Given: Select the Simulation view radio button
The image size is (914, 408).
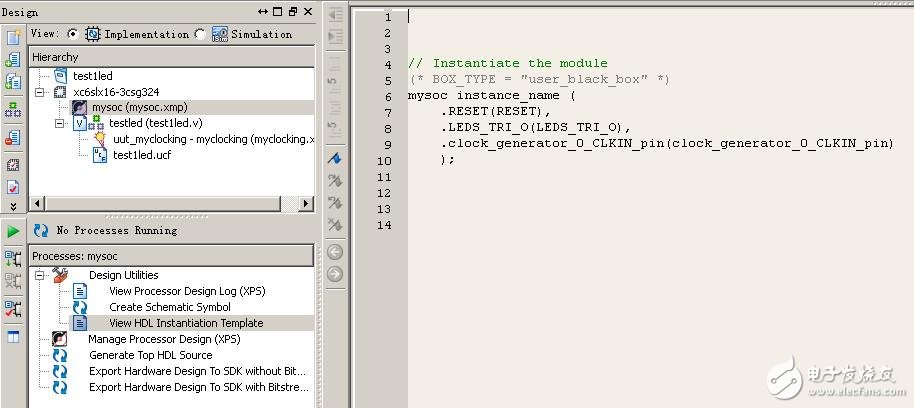Looking at the screenshot, I should (201, 34).
